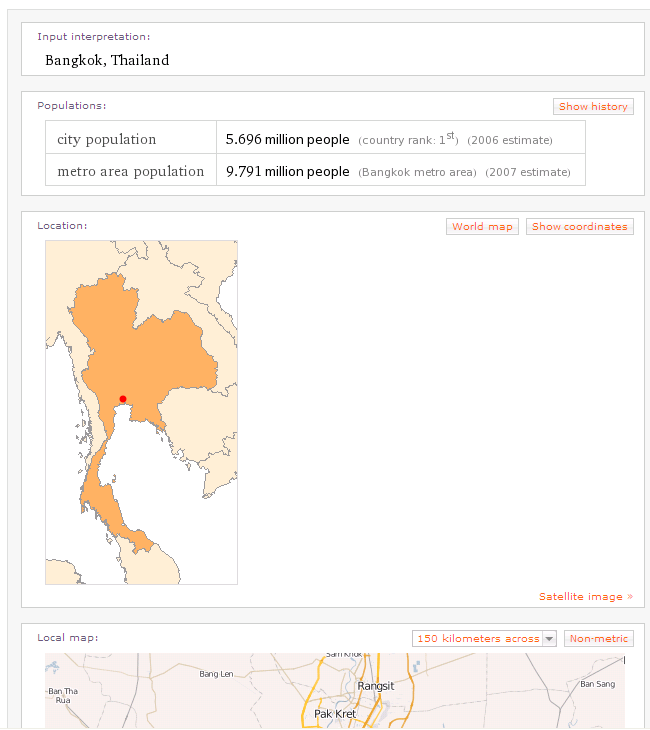Click the red Bangkok dot on the map
This screenshot has width=650, height=730.
[123, 399]
